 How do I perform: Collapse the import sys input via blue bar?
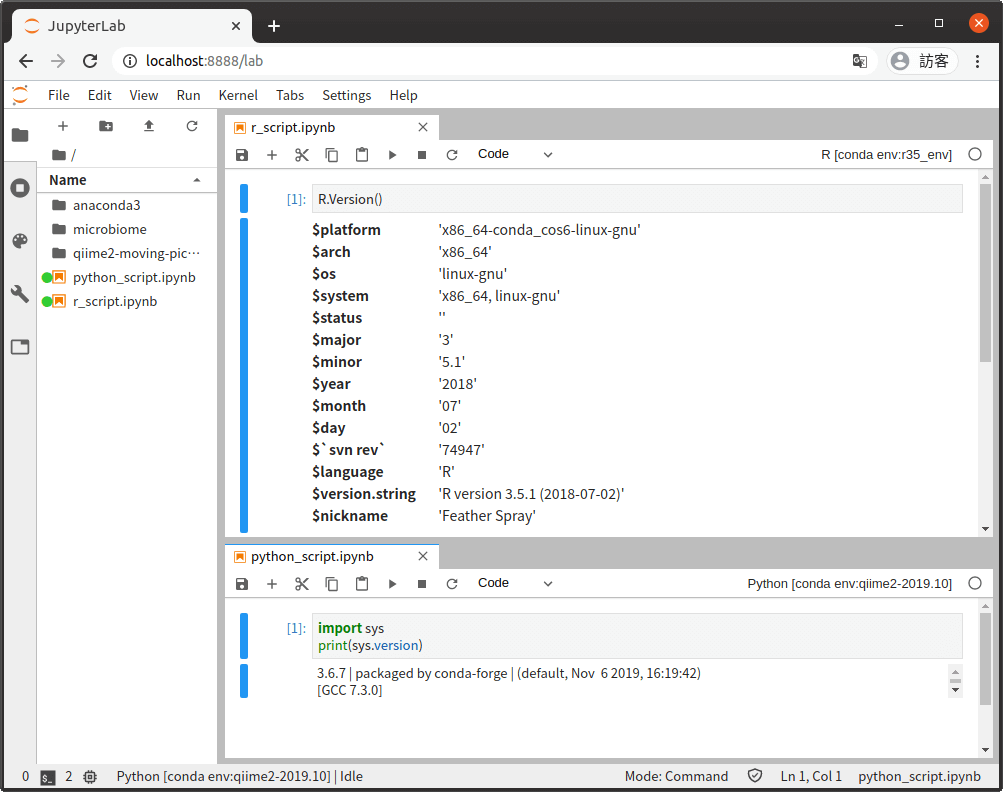pos(244,636)
